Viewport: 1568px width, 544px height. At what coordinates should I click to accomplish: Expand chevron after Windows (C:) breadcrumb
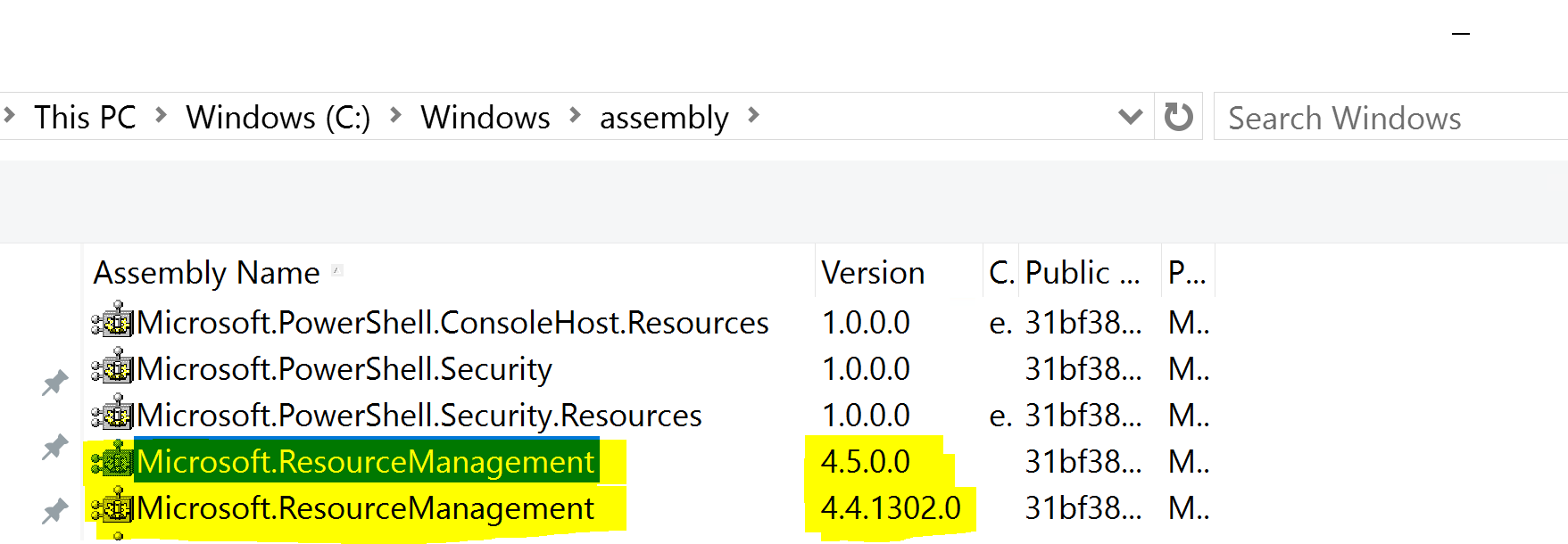point(396,115)
